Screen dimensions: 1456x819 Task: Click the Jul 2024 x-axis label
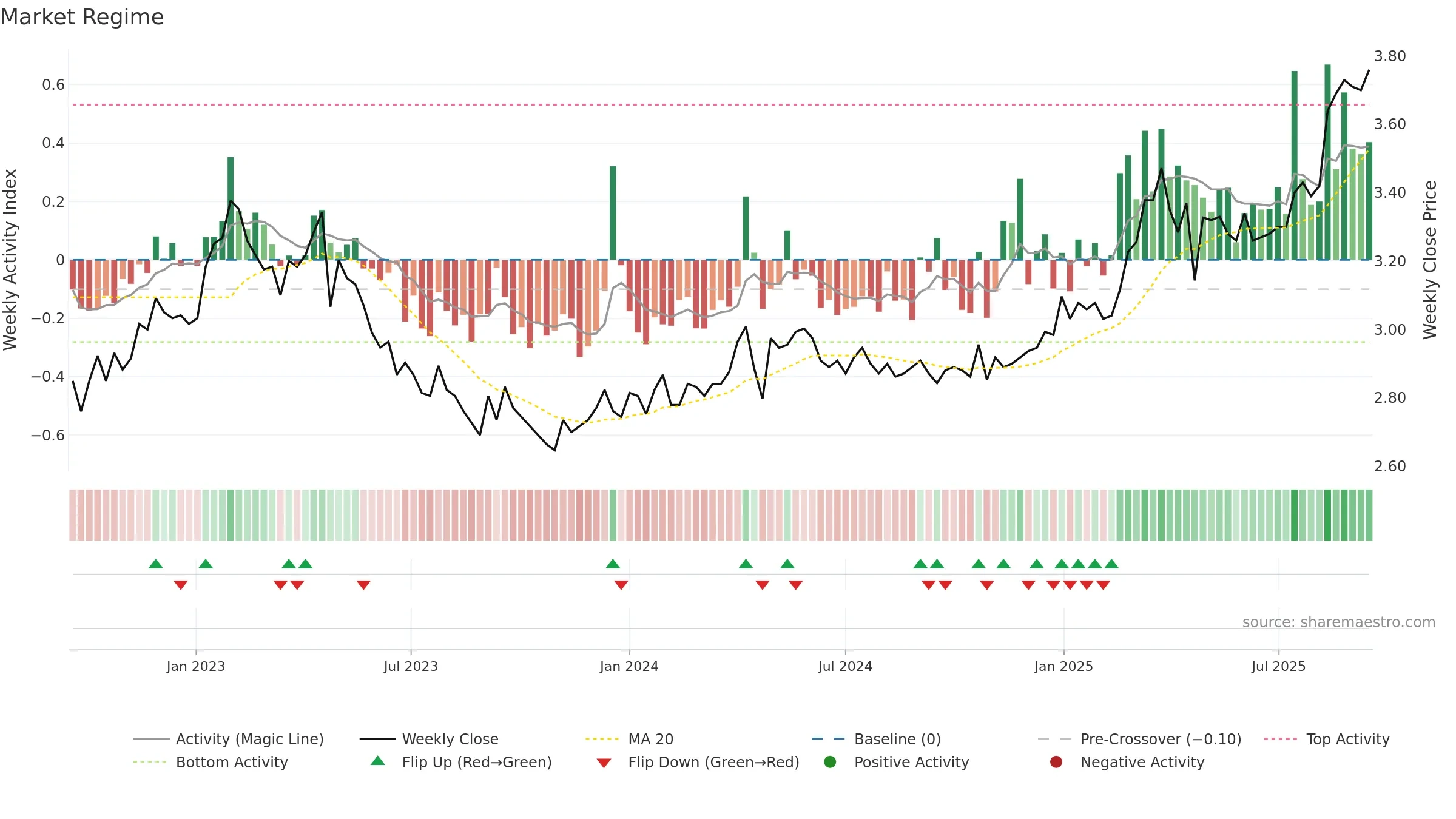tap(845, 666)
